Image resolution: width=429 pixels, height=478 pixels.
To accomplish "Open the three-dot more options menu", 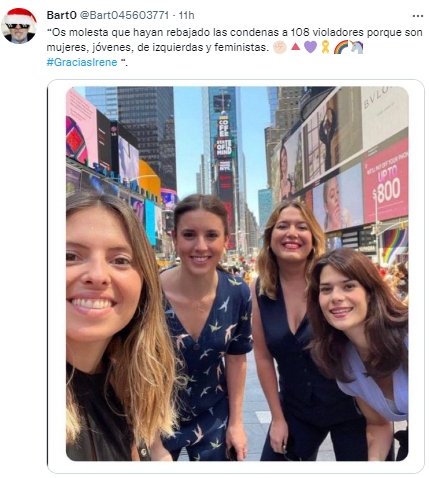I will click(417, 16).
